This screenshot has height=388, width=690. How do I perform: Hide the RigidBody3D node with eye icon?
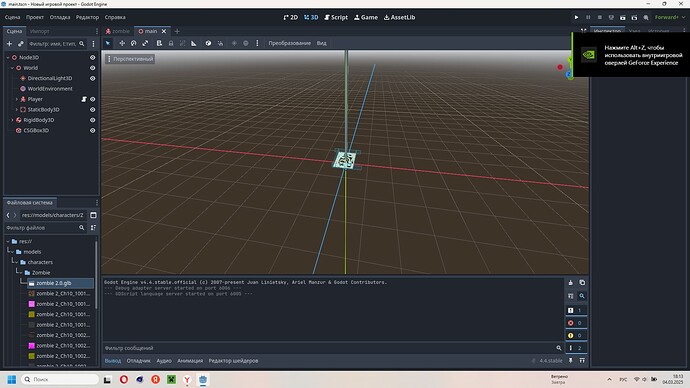(92, 120)
